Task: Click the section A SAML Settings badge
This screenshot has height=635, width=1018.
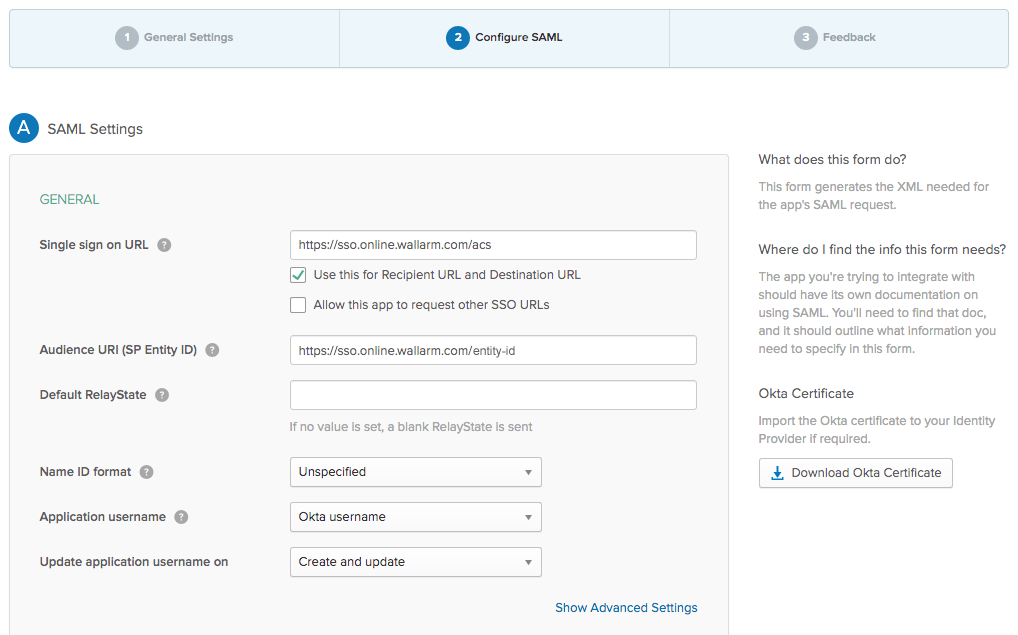Action: 24,128
